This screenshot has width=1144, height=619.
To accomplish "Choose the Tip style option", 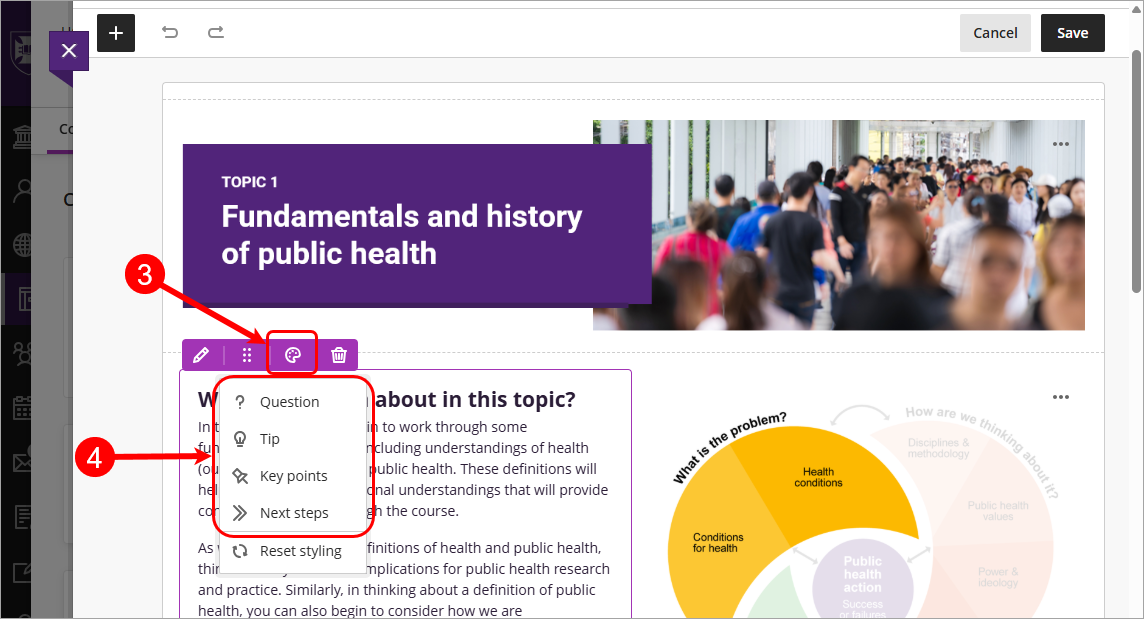I will 269,439.
